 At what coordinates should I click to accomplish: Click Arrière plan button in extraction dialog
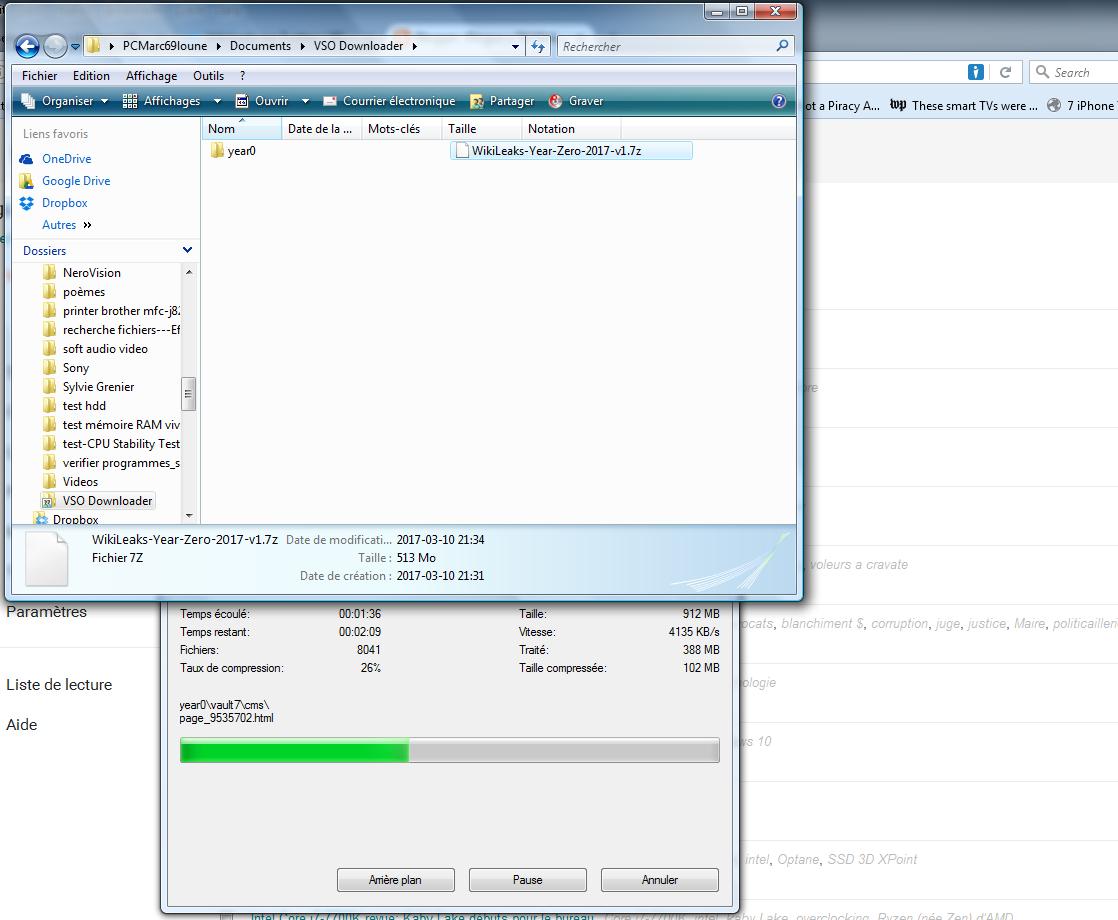tap(395, 880)
